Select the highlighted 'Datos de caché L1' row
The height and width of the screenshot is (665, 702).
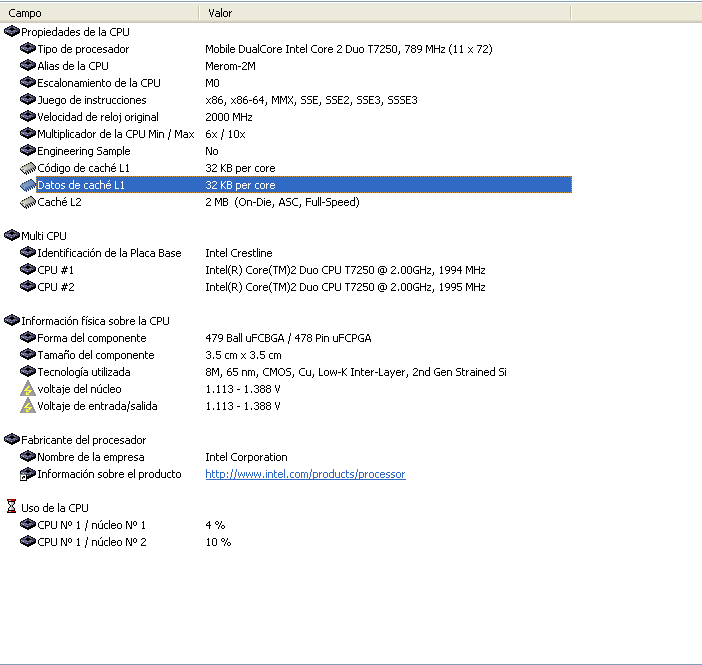[304, 185]
